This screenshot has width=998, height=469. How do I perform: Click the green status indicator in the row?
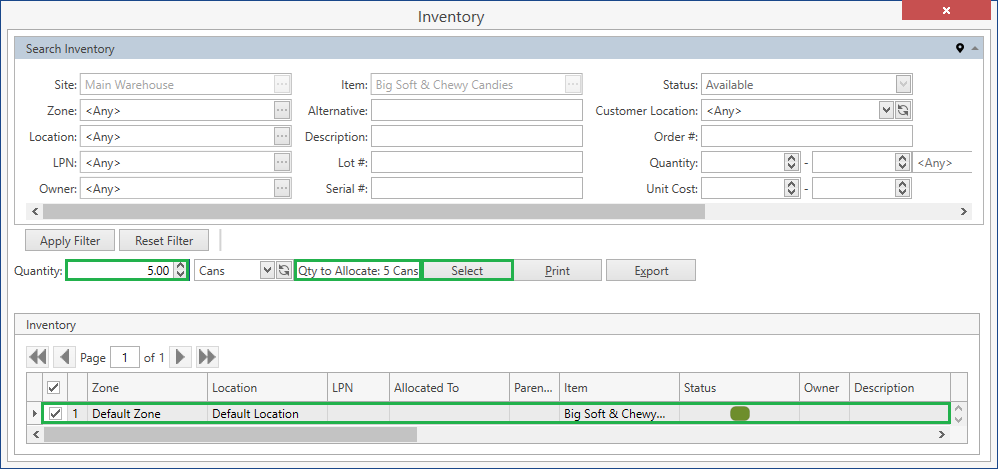tap(740, 413)
